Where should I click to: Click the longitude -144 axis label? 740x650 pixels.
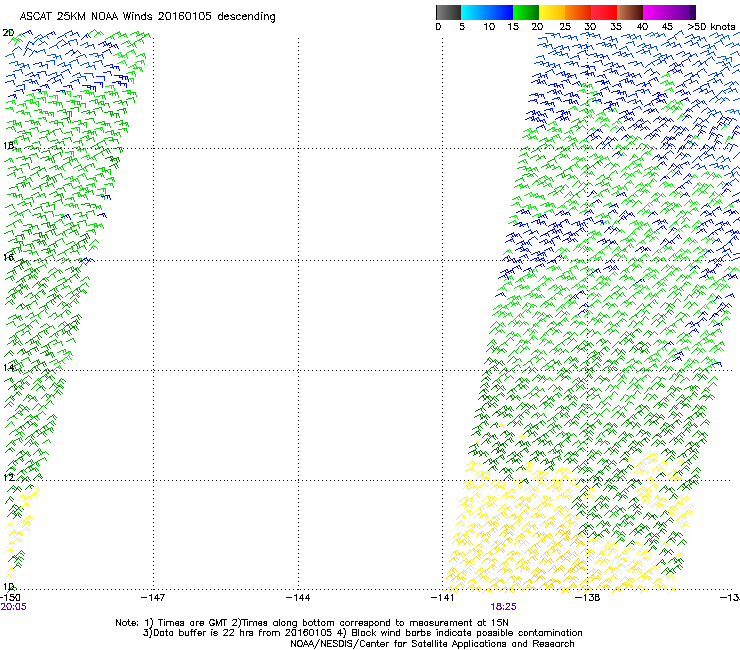pos(298,598)
